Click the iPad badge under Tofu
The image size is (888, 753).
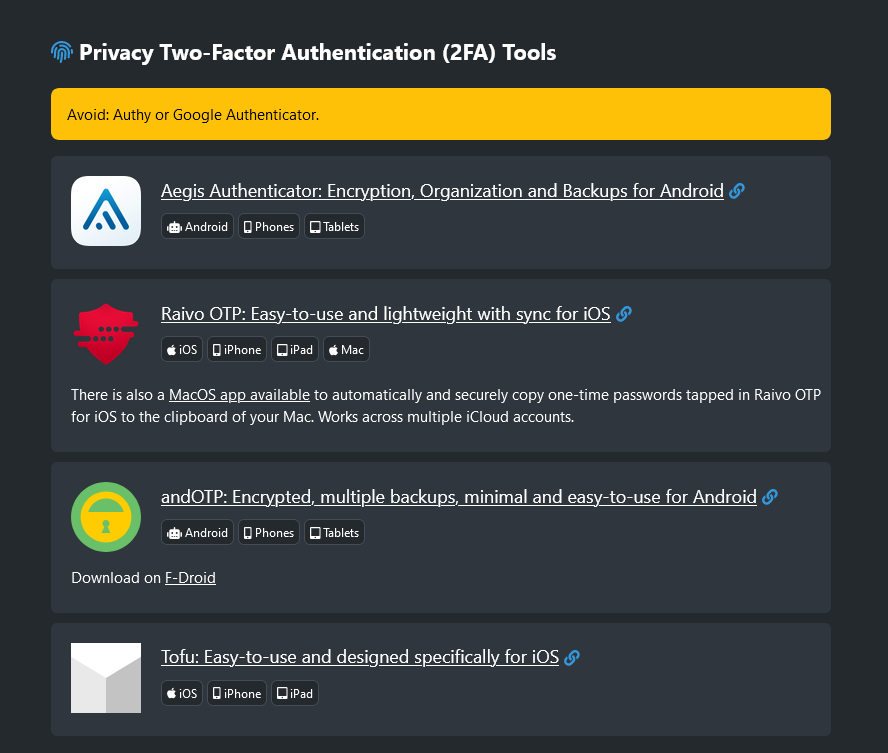pos(295,694)
